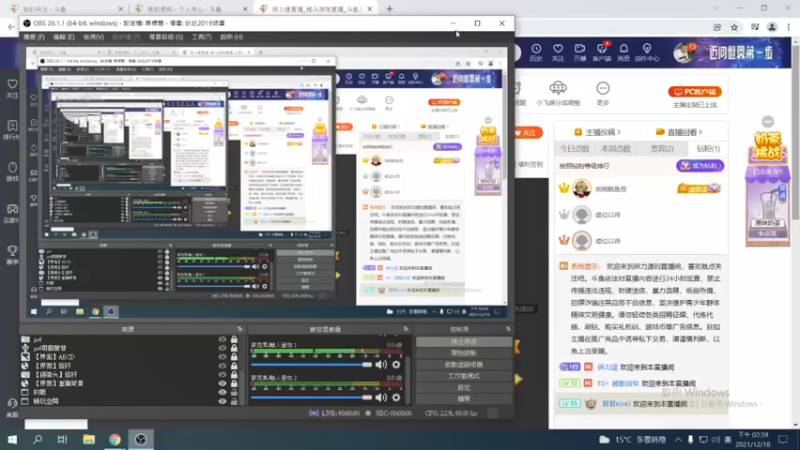Open the OBS 說明(H) menu
800x450 pixels.
pyautogui.click(x=231, y=37)
